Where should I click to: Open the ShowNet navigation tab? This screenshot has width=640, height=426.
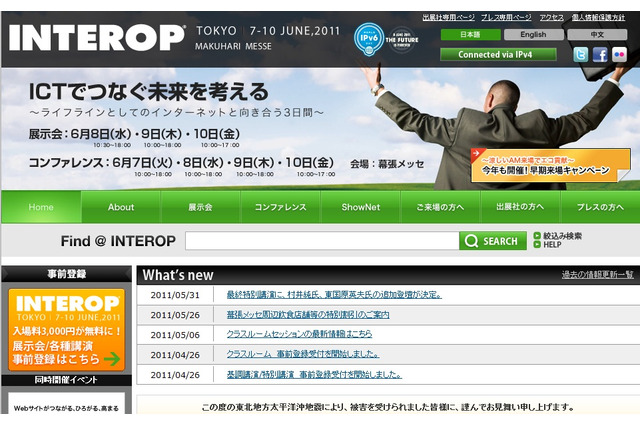[361, 207]
